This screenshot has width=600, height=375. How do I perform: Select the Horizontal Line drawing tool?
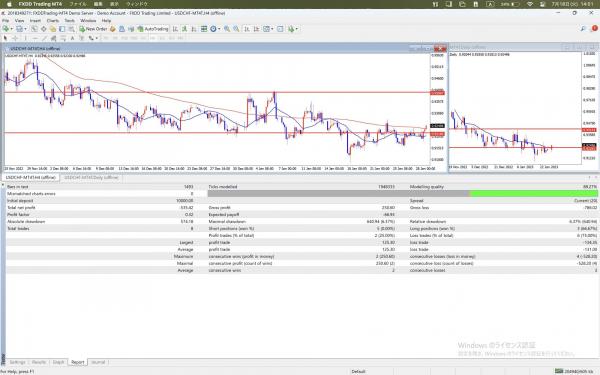pyautogui.click(x=35, y=38)
